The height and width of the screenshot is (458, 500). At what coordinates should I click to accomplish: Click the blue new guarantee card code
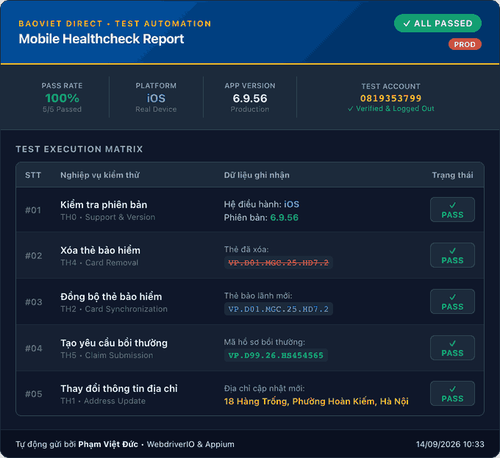(x=278, y=309)
